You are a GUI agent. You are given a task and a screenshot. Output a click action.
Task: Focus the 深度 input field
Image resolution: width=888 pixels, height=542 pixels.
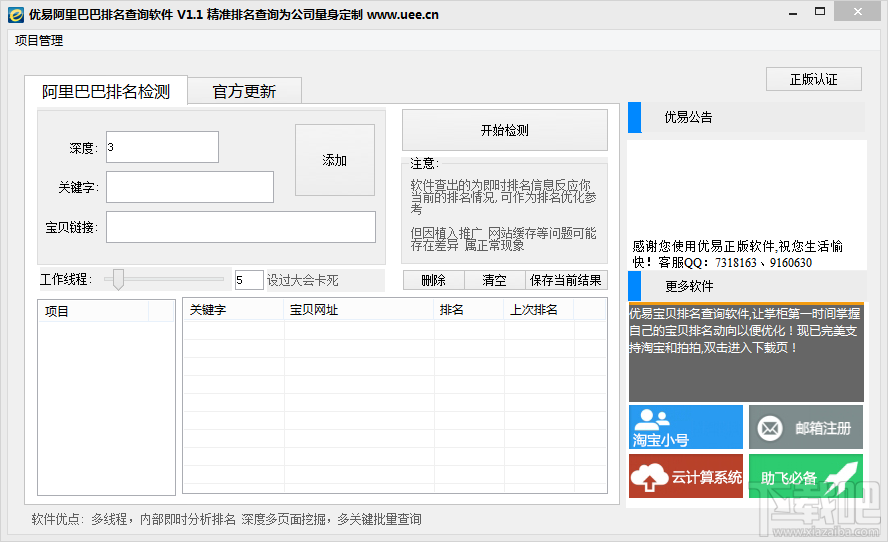coord(163,147)
